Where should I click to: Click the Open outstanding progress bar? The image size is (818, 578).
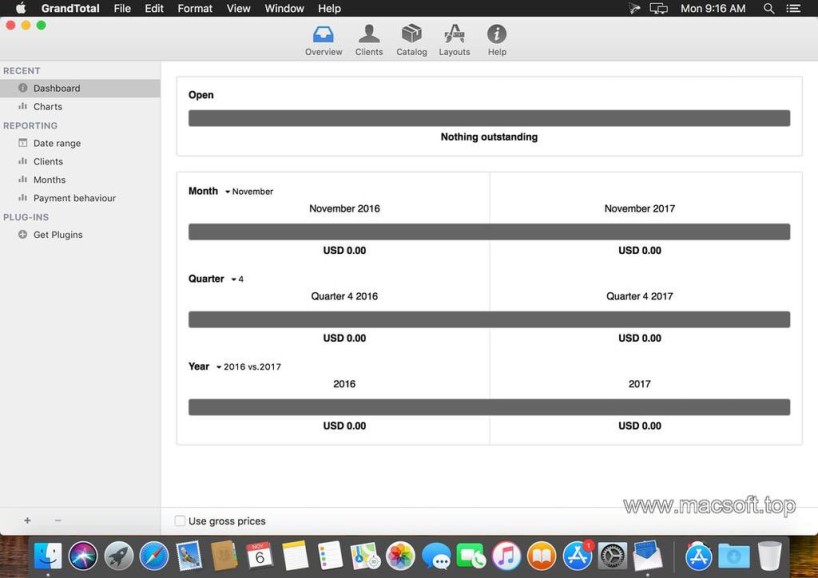click(489, 118)
